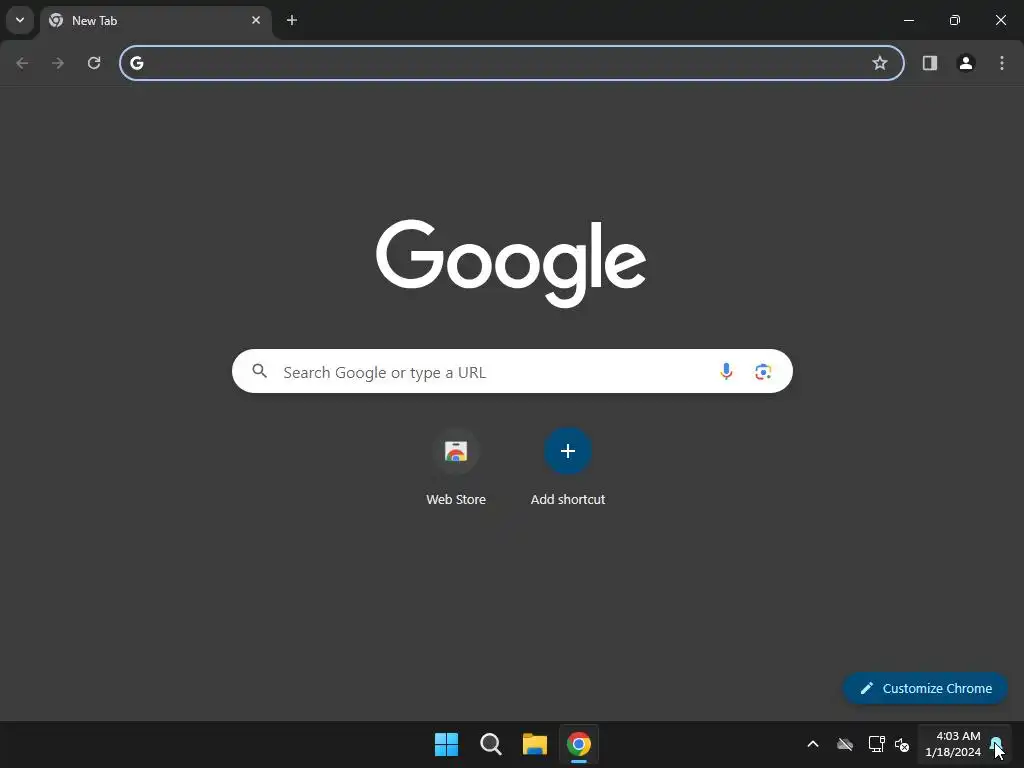Restore down the Chrome window

(955, 20)
